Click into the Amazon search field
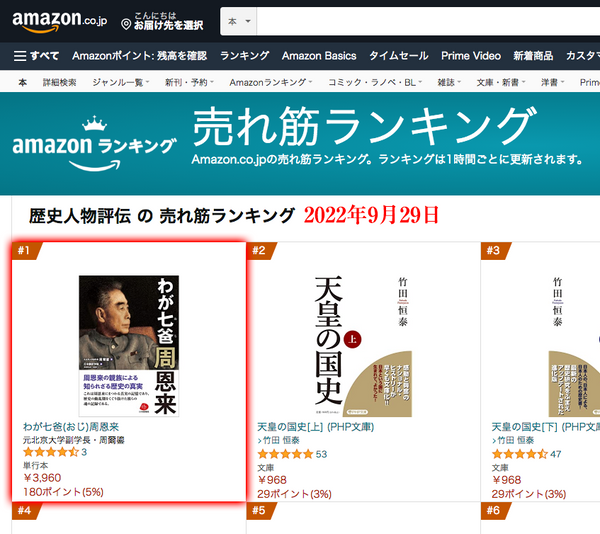The height and width of the screenshot is (534, 600). coord(428,21)
